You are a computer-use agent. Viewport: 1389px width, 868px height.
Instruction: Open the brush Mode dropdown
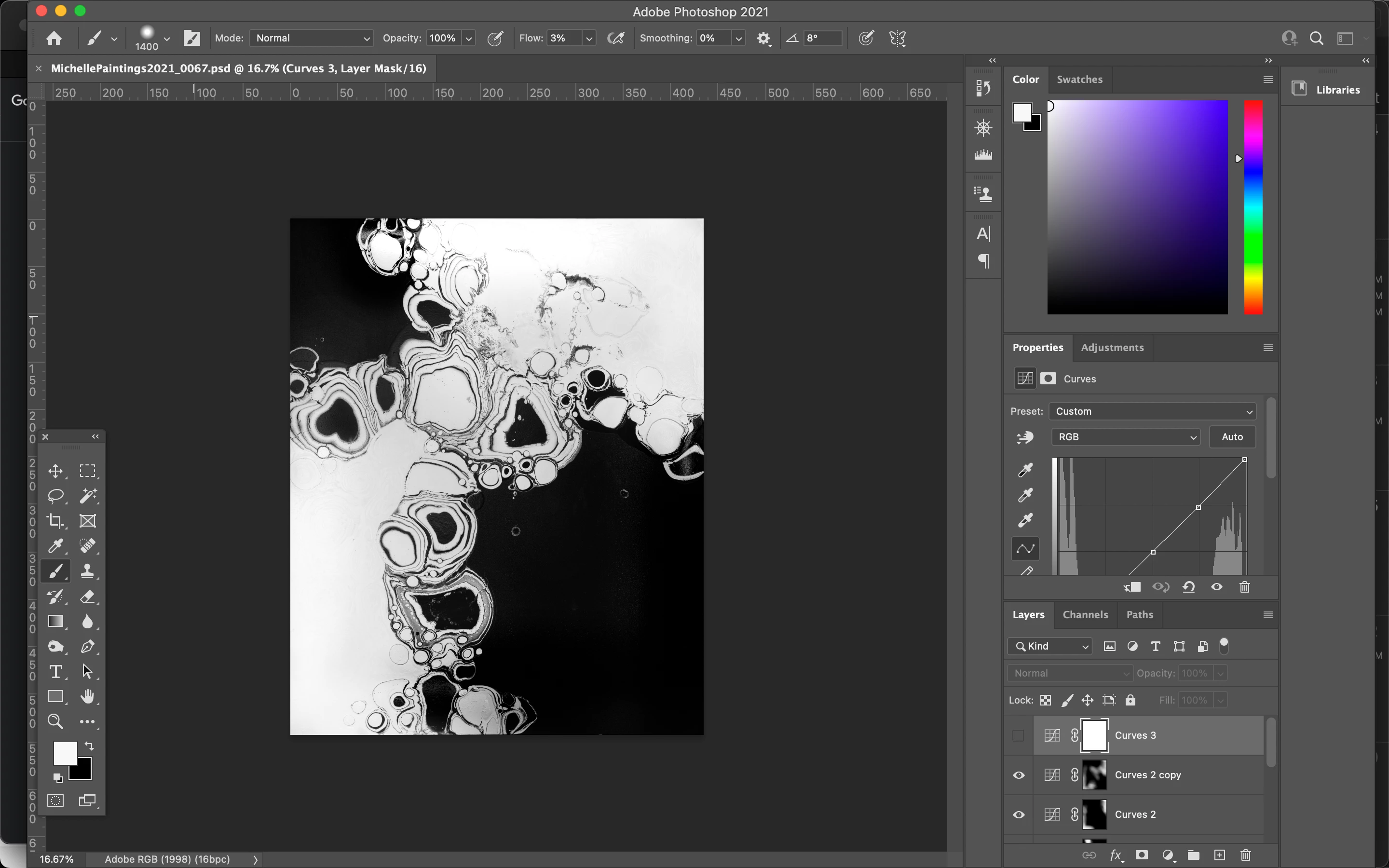[312, 39]
